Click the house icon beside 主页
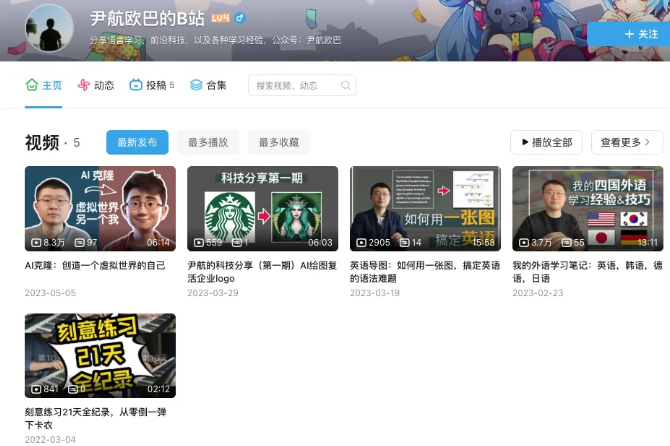This screenshot has height=446, width=670. click(x=32, y=85)
